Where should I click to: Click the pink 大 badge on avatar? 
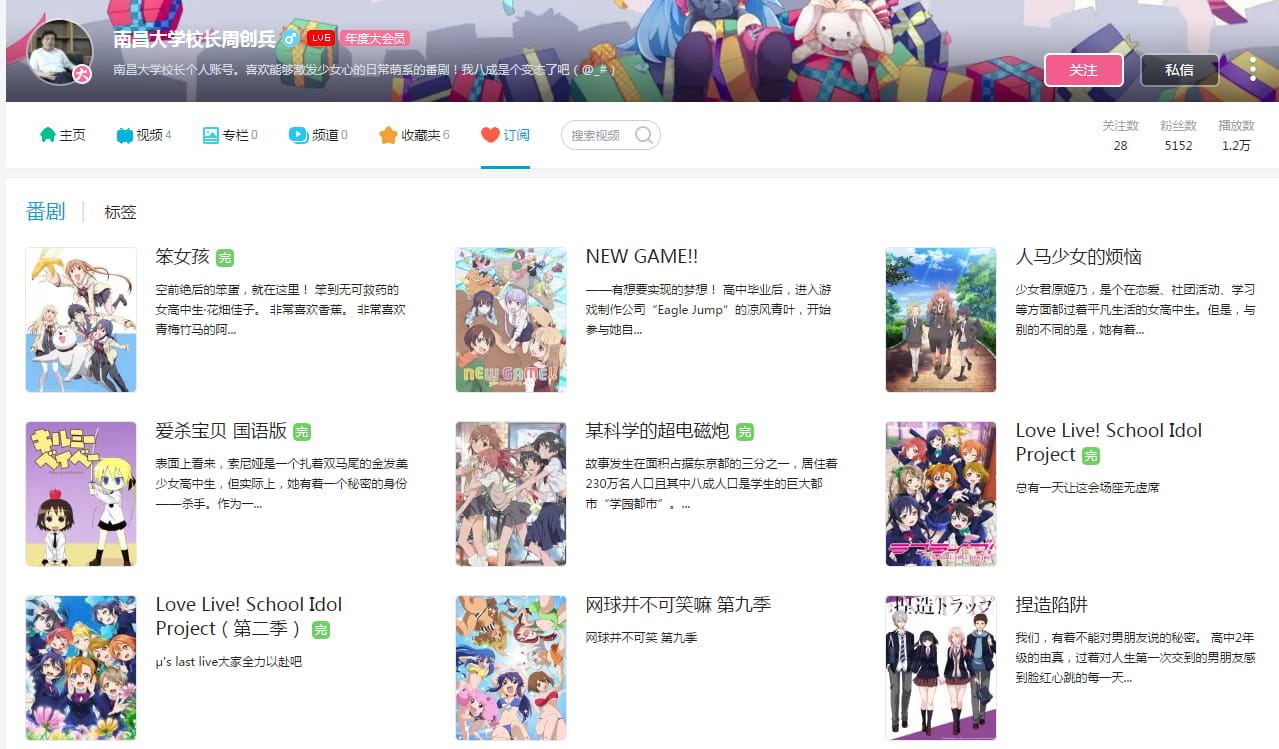pos(82,74)
